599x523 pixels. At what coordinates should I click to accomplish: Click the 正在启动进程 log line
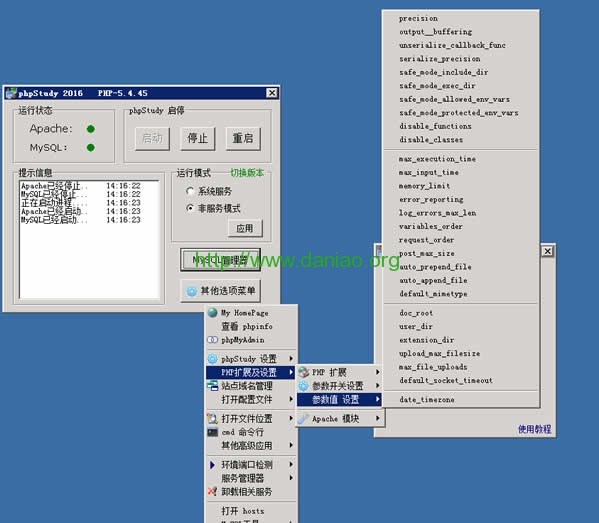[x=81, y=203]
